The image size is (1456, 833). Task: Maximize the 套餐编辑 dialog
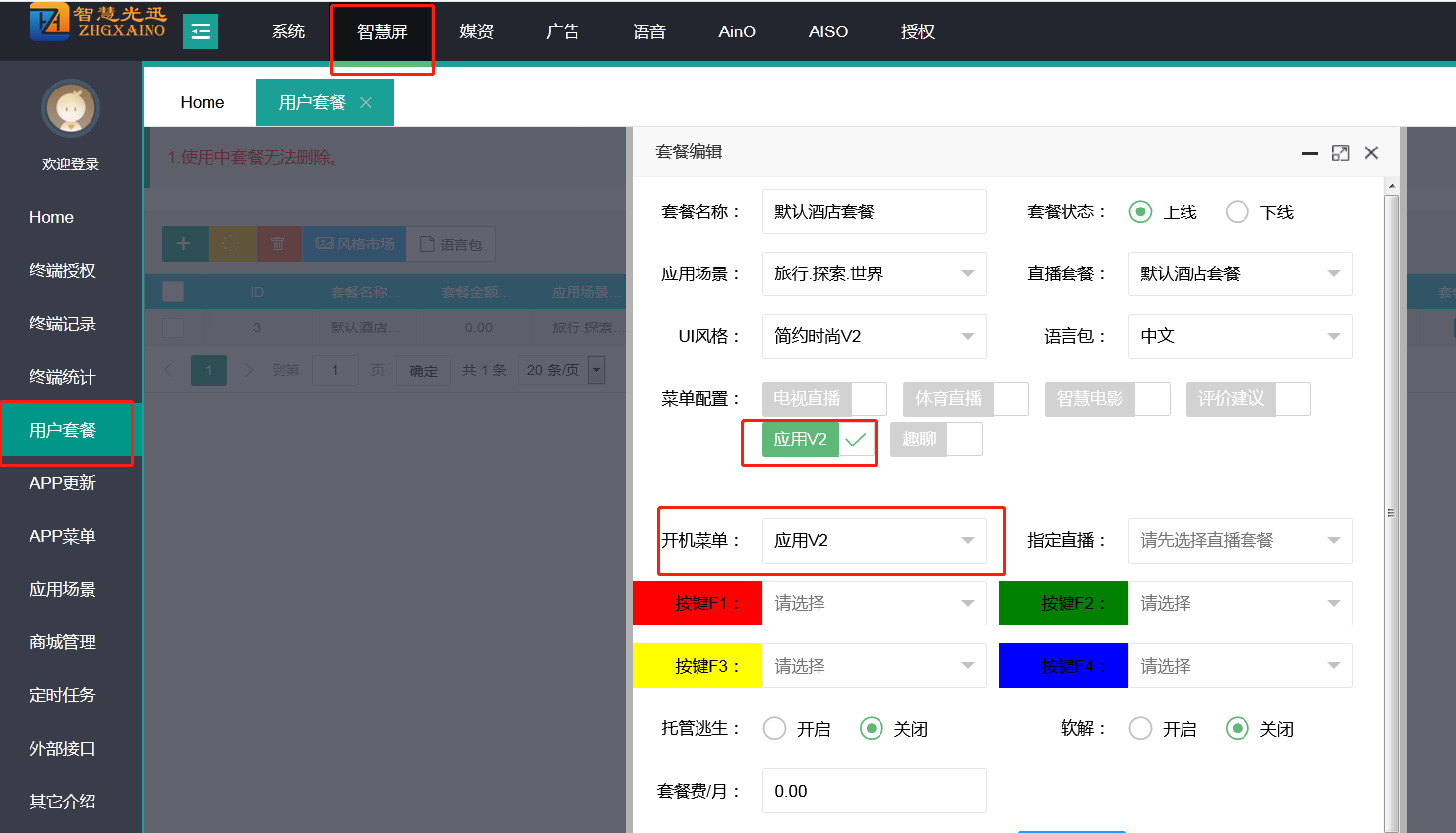point(1340,153)
